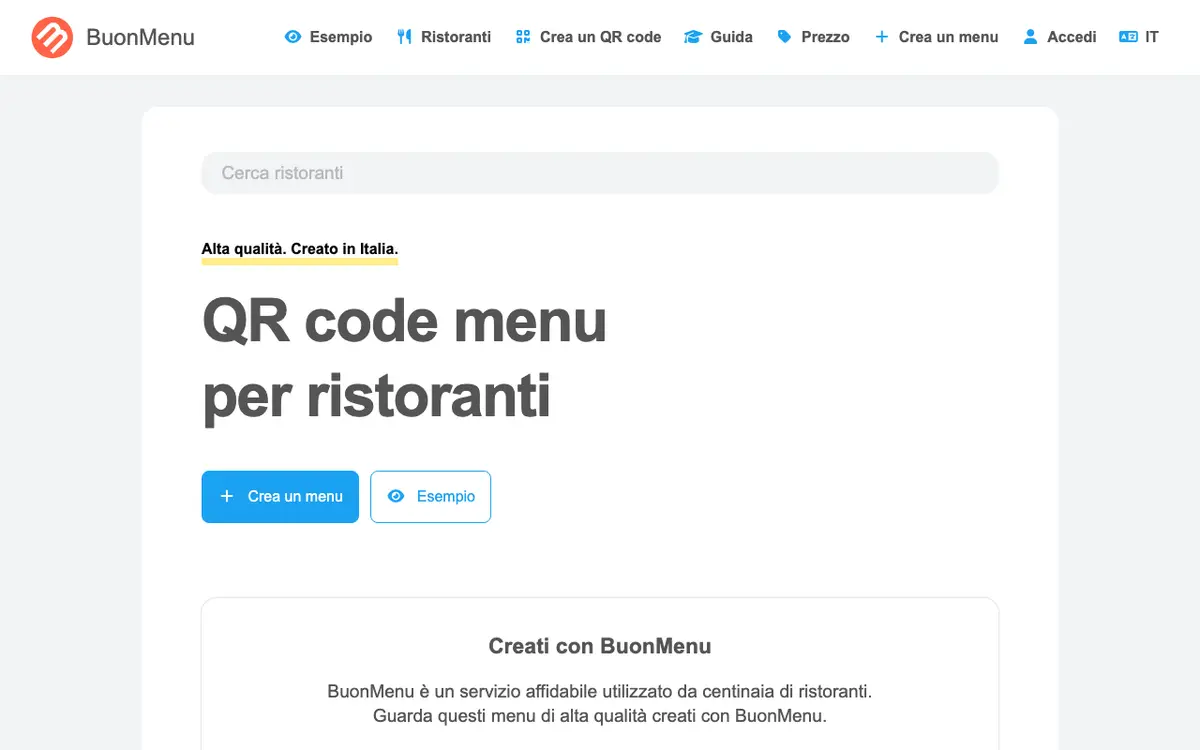Viewport: 1200px width, 750px height.
Task: Click the price tag Prezzo icon
Action: click(784, 37)
